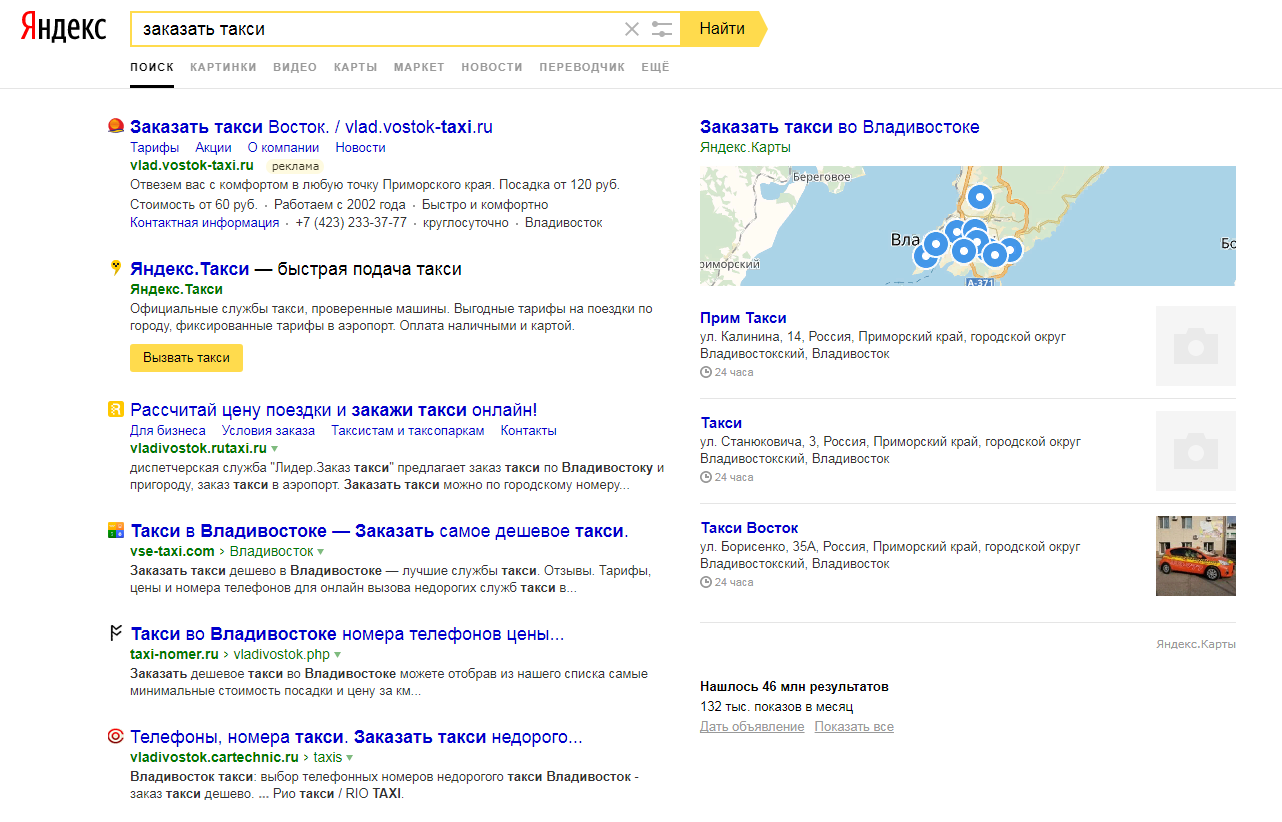The image size is (1282, 822).
Task: Click the camera placeholder for Прим Такси
Action: pyautogui.click(x=1196, y=346)
